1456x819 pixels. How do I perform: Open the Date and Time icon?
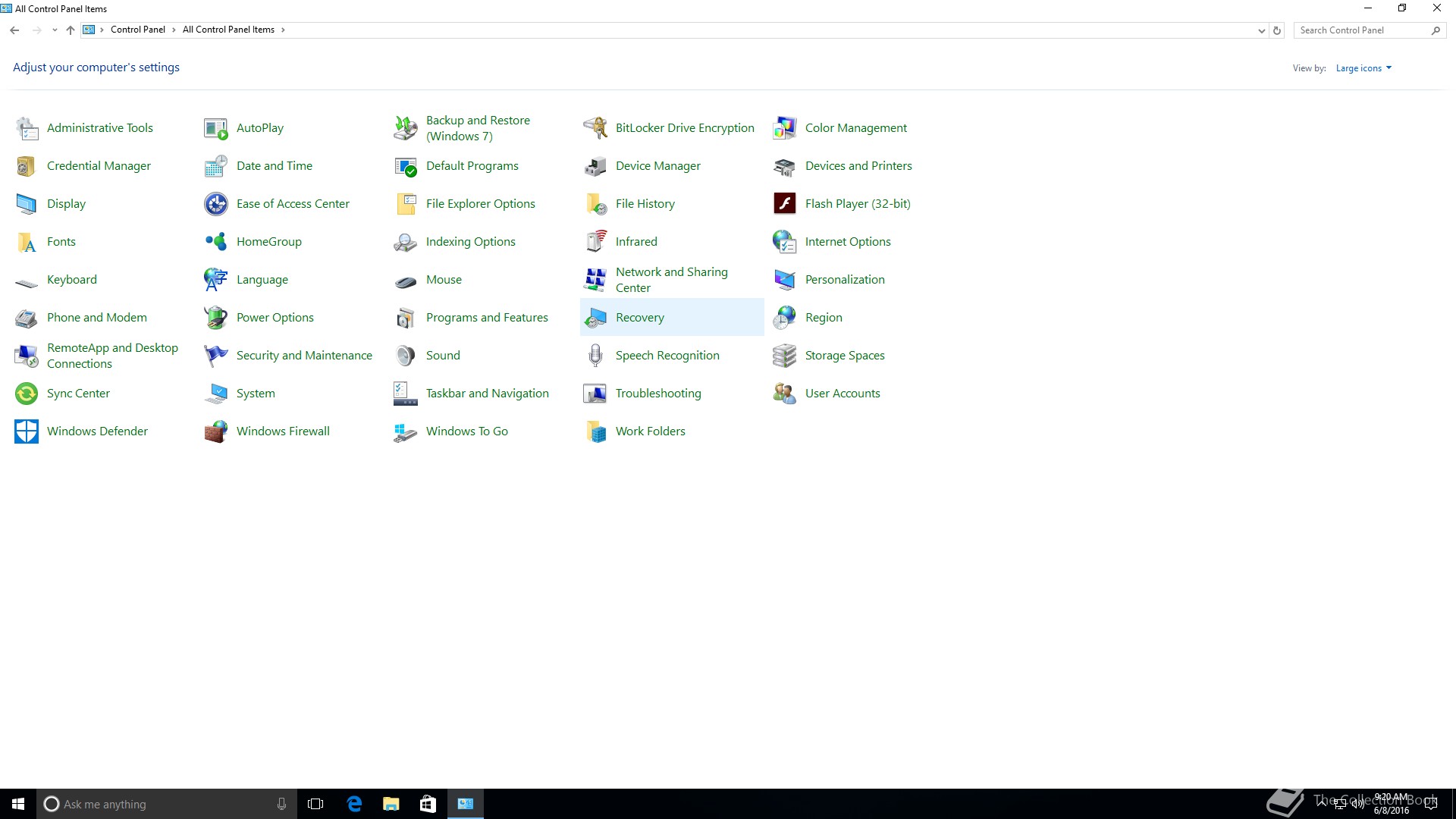[x=216, y=166]
